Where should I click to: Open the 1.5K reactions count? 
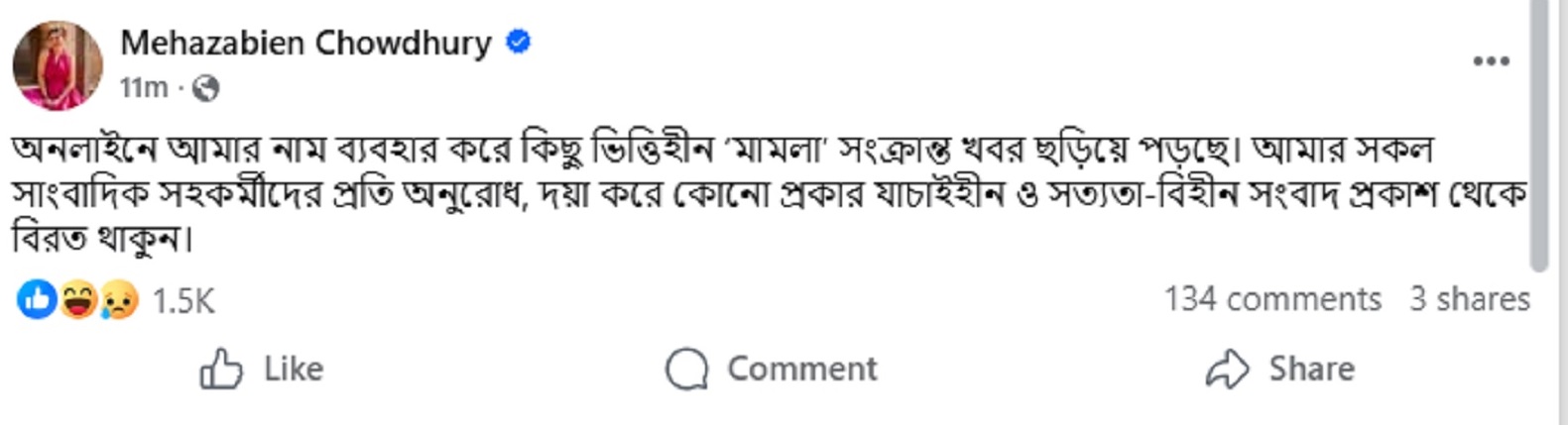[x=183, y=300]
